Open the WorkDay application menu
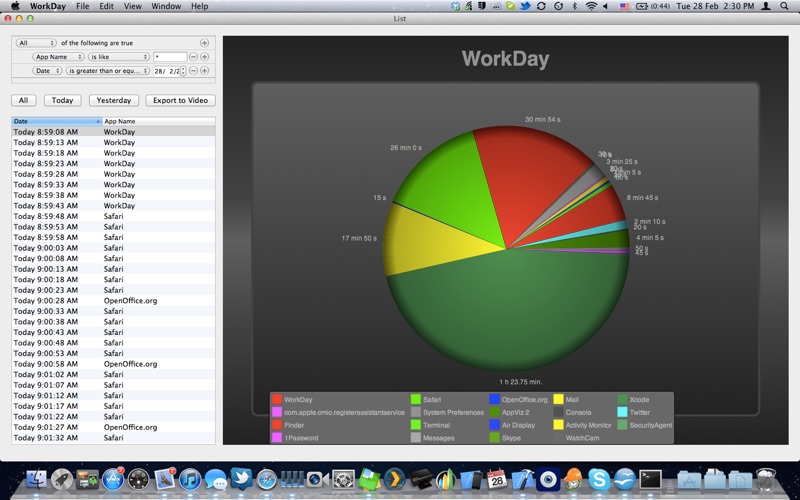The width and height of the screenshot is (800, 500). coord(48,6)
